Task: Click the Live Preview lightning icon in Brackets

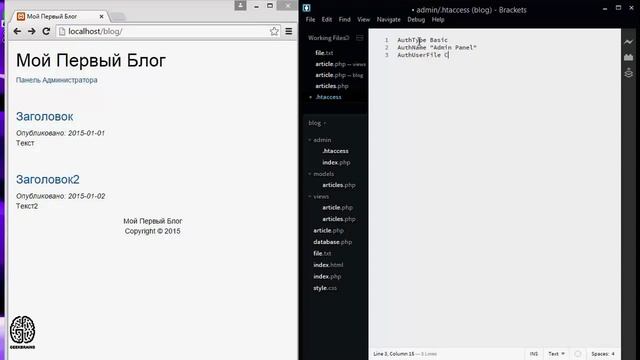Action: point(629,42)
